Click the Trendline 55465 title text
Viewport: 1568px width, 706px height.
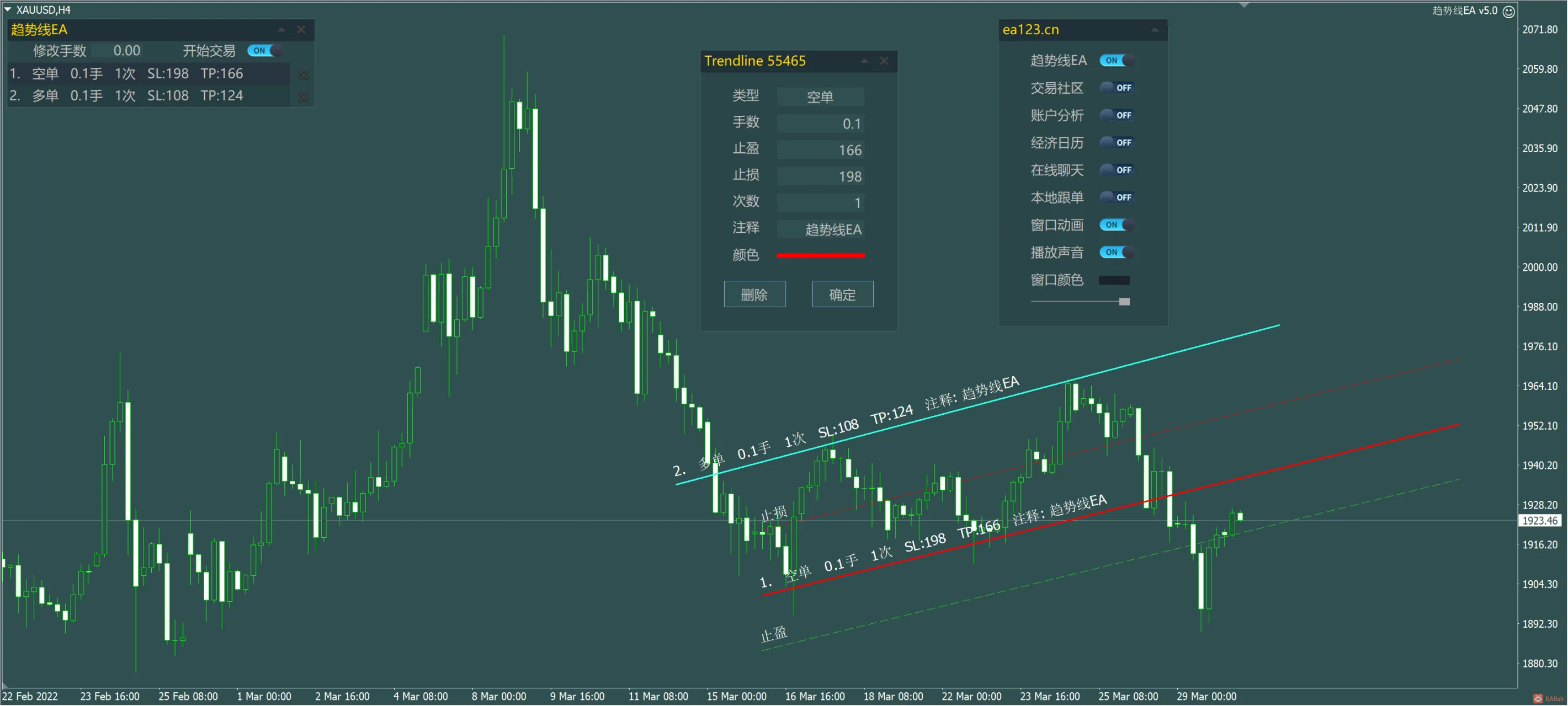coord(755,61)
